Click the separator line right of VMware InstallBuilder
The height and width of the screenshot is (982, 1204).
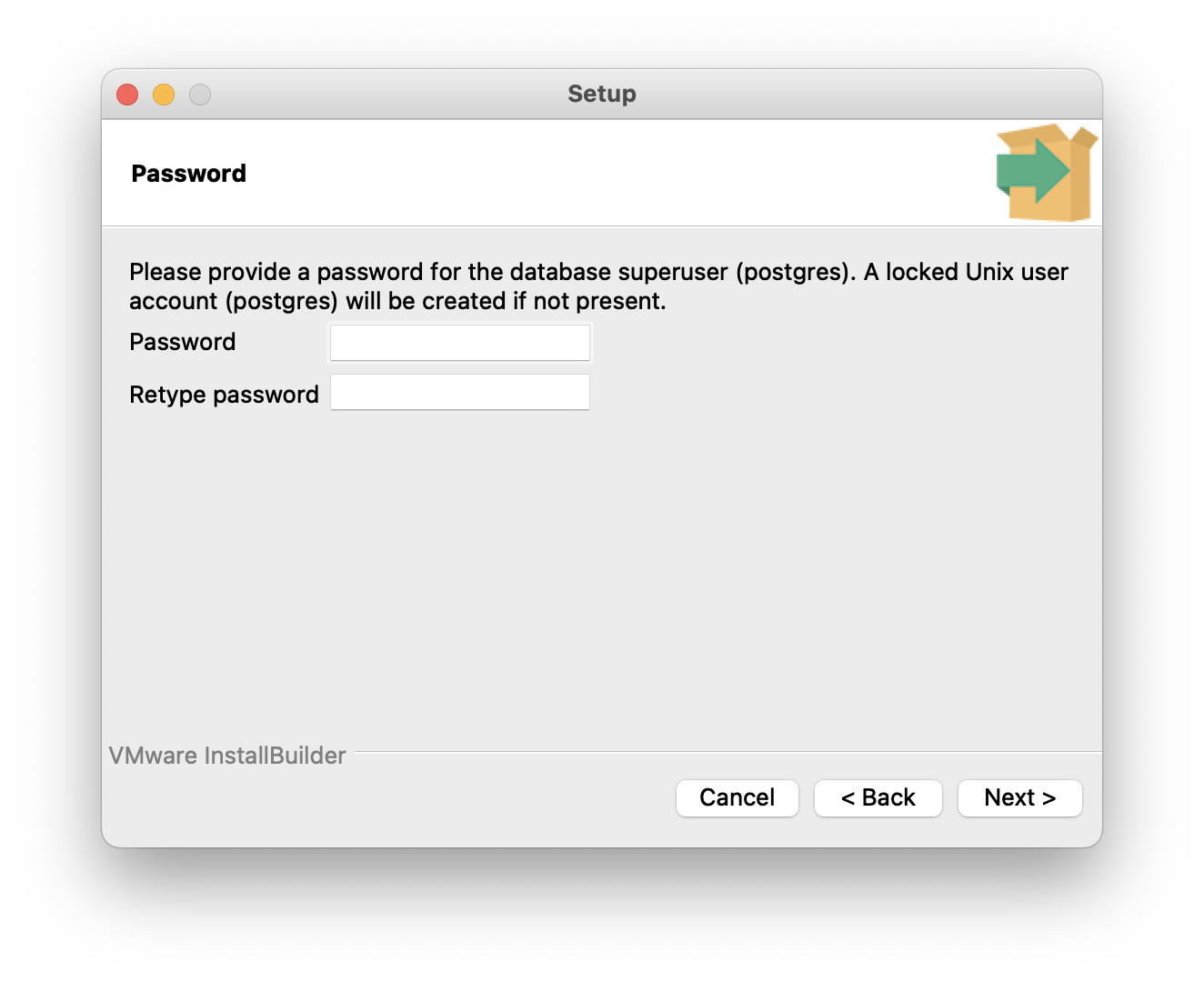(x=727, y=752)
